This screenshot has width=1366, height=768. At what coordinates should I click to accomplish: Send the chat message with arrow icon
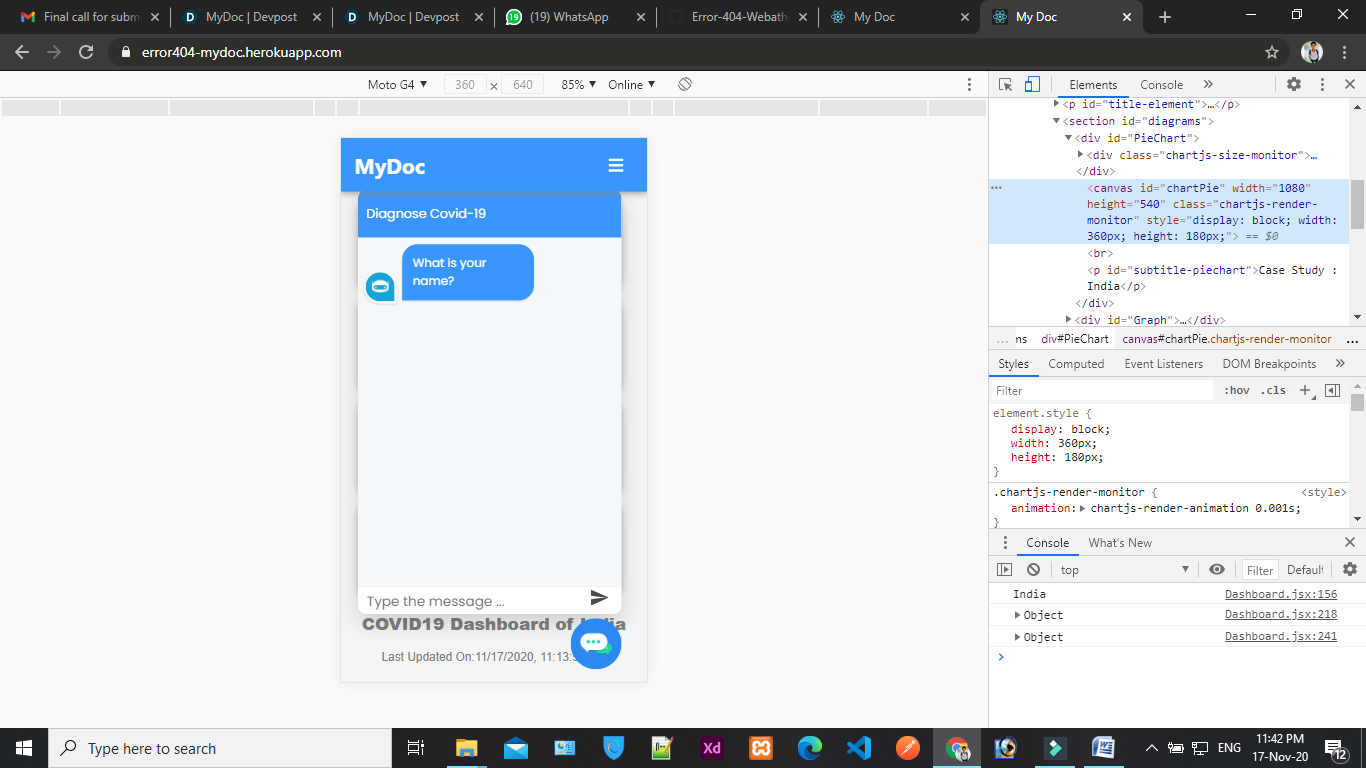pos(599,598)
